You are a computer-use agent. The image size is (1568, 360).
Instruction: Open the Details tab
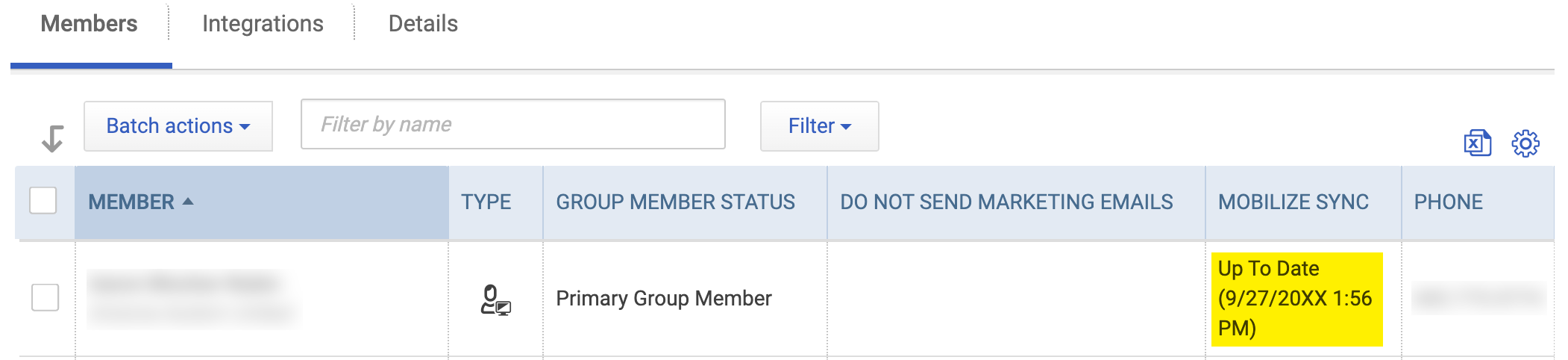pyautogui.click(x=423, y=24)
